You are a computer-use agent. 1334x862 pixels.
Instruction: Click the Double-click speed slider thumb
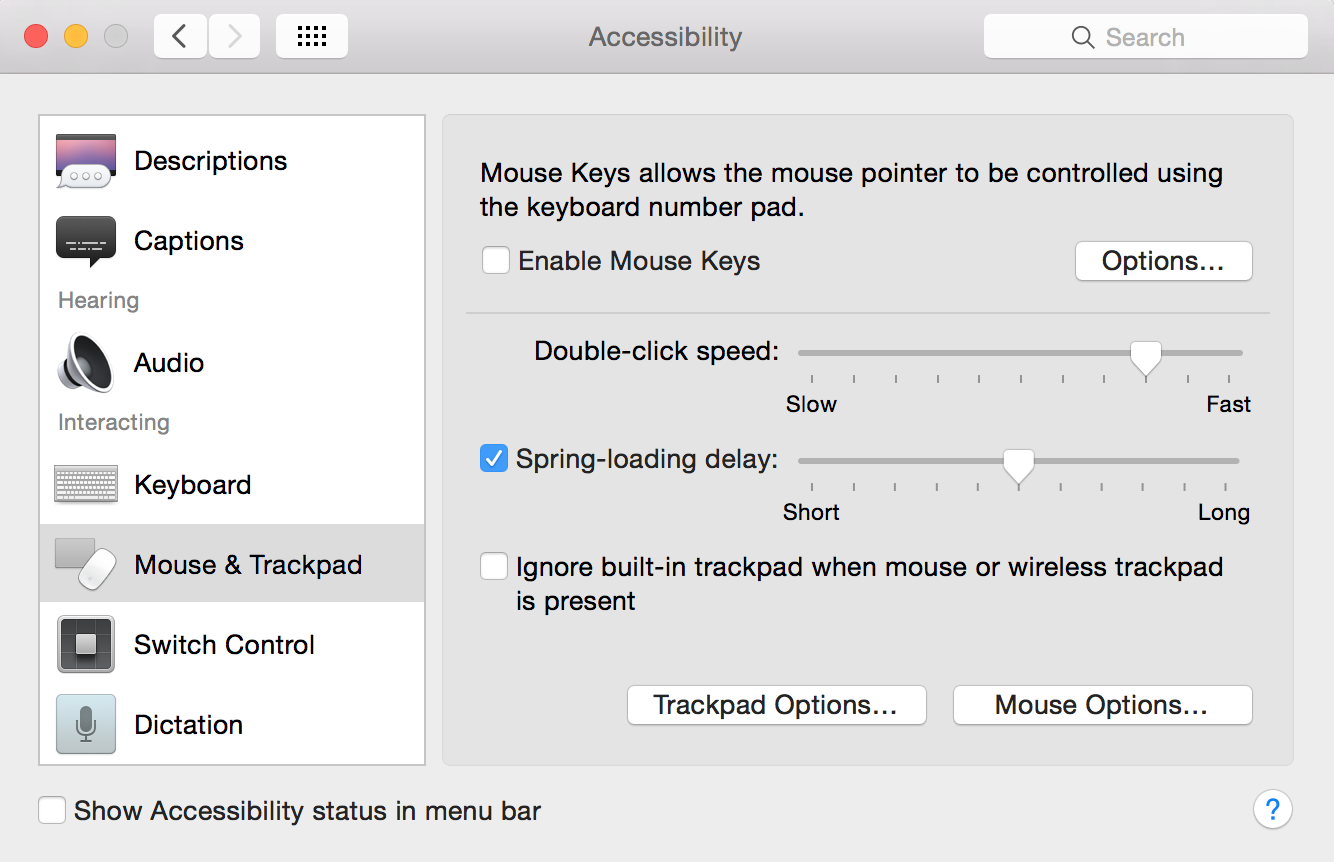point(1145,356)
